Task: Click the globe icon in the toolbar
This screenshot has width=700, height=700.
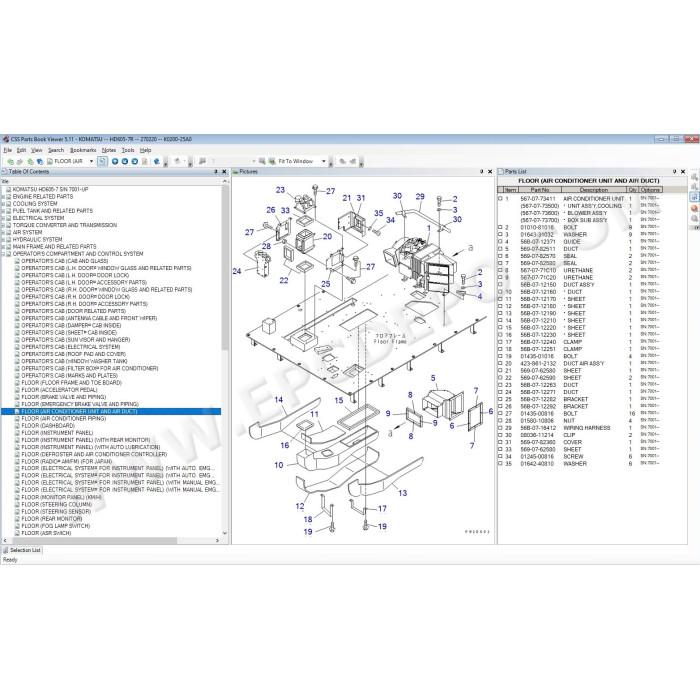Action: click(157, 161)
